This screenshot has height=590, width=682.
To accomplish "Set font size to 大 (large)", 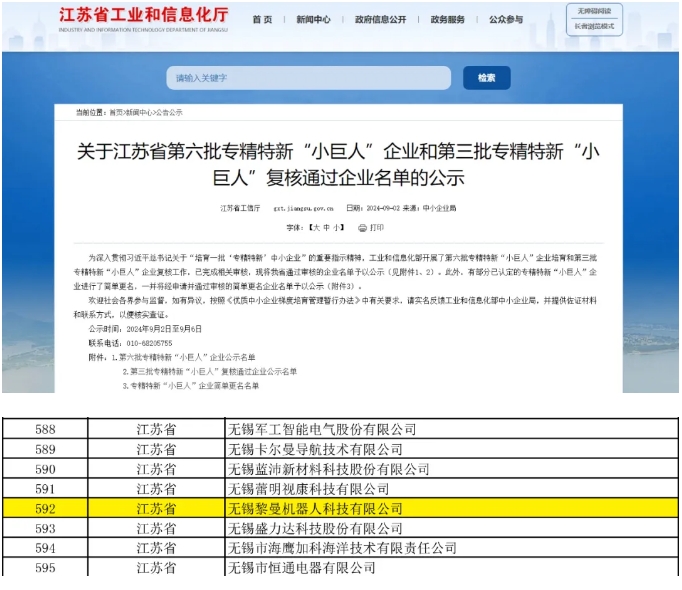I will (x=316, y=228).
